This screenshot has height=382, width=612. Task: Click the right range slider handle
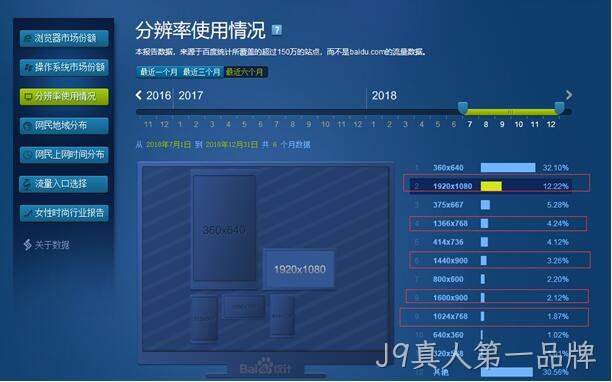point(559,107)
